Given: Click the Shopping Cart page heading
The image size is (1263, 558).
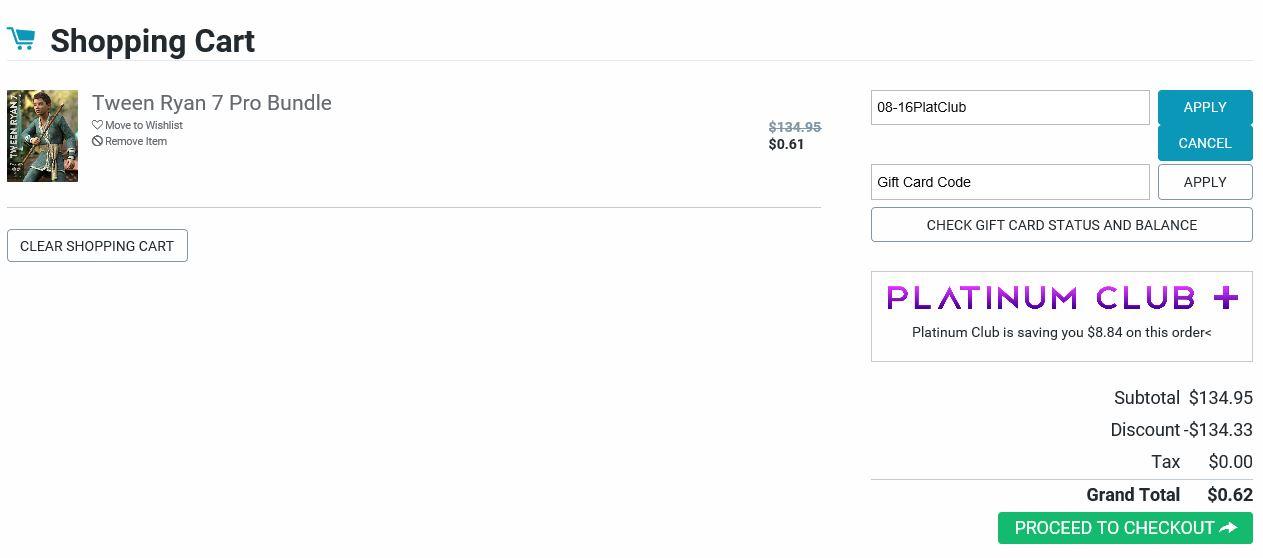Looking at the screenshot, I should pos(152,41).
